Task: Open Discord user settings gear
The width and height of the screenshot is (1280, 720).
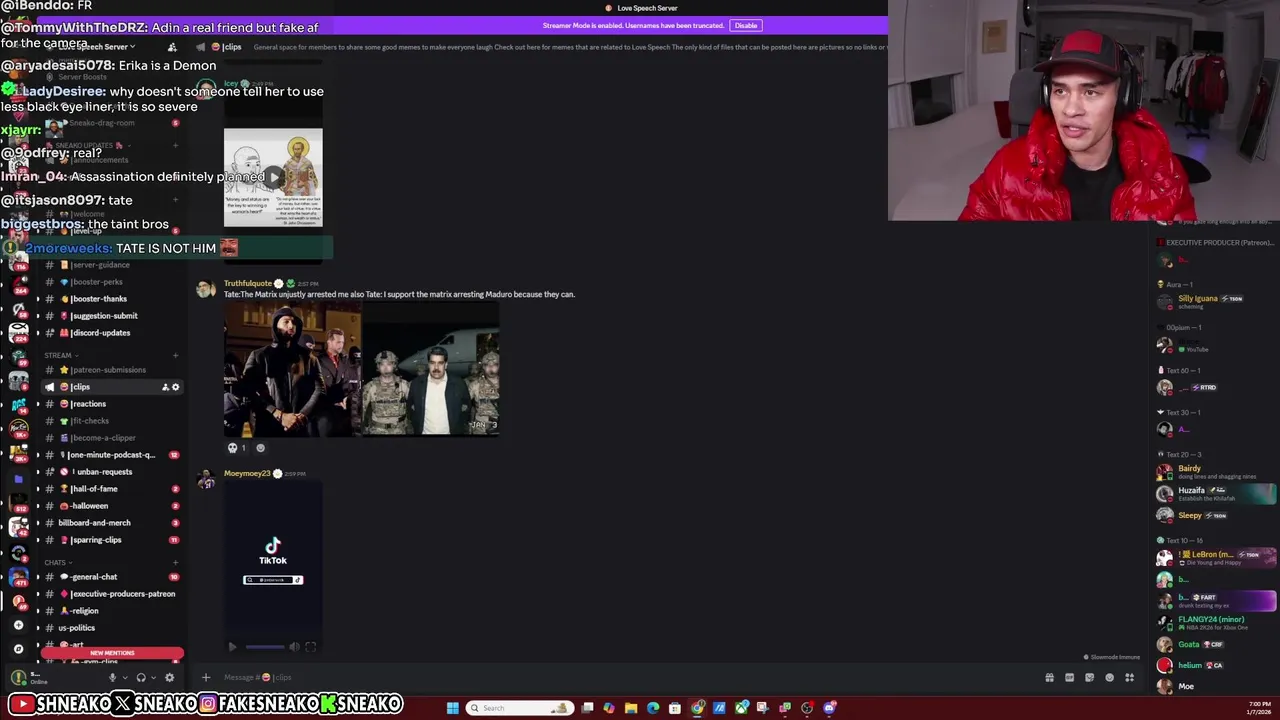Action: tap(169, 677)
